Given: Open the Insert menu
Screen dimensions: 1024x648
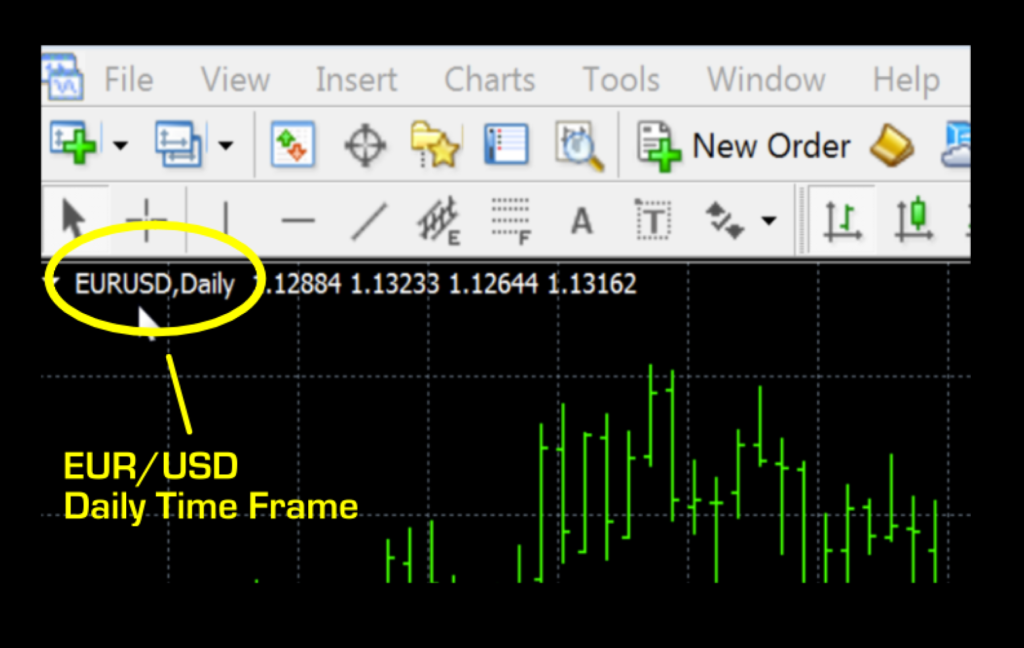Looking at the screenshot, I should coord(356,79).
